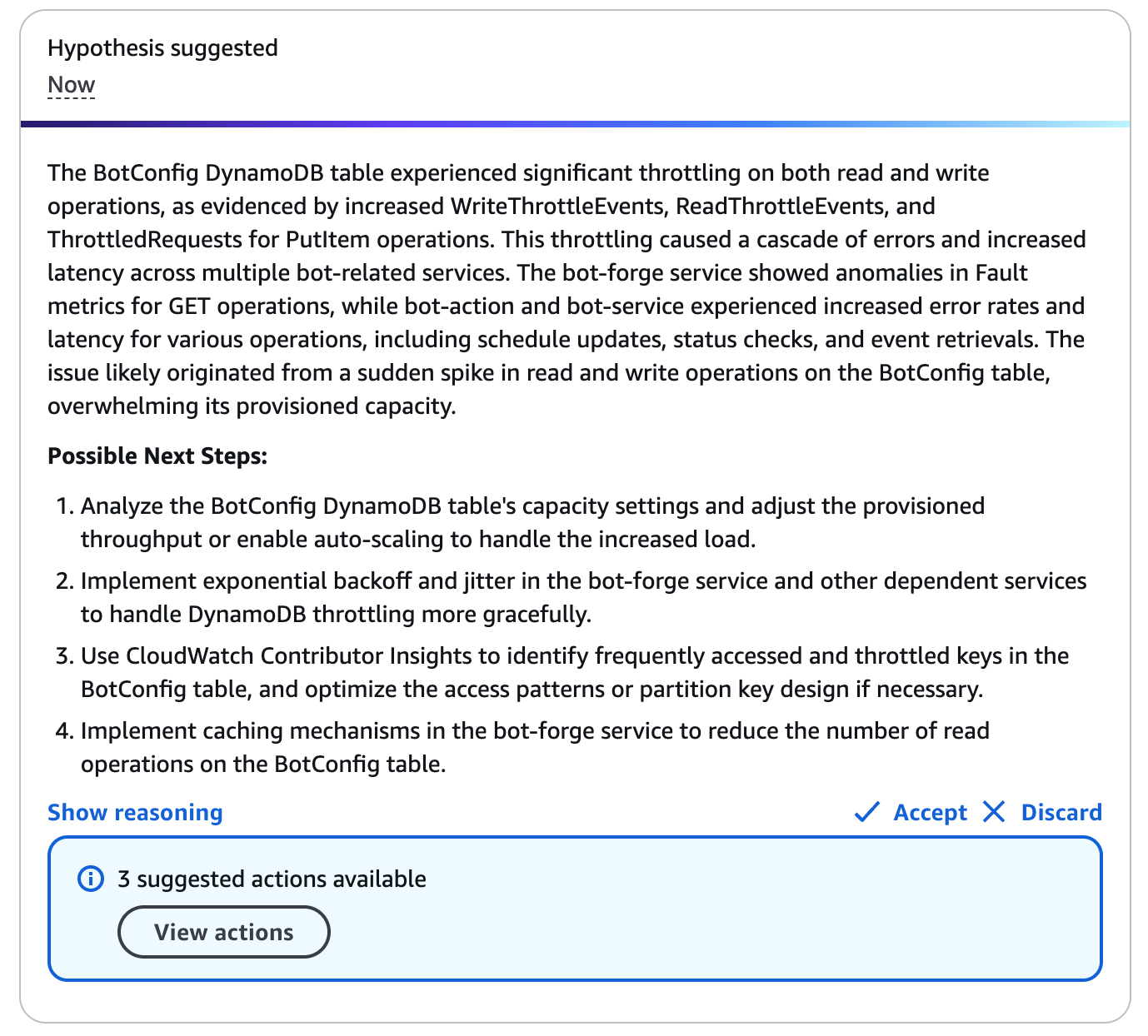Discard the hypothesis via the X icon

coord(994,812)
